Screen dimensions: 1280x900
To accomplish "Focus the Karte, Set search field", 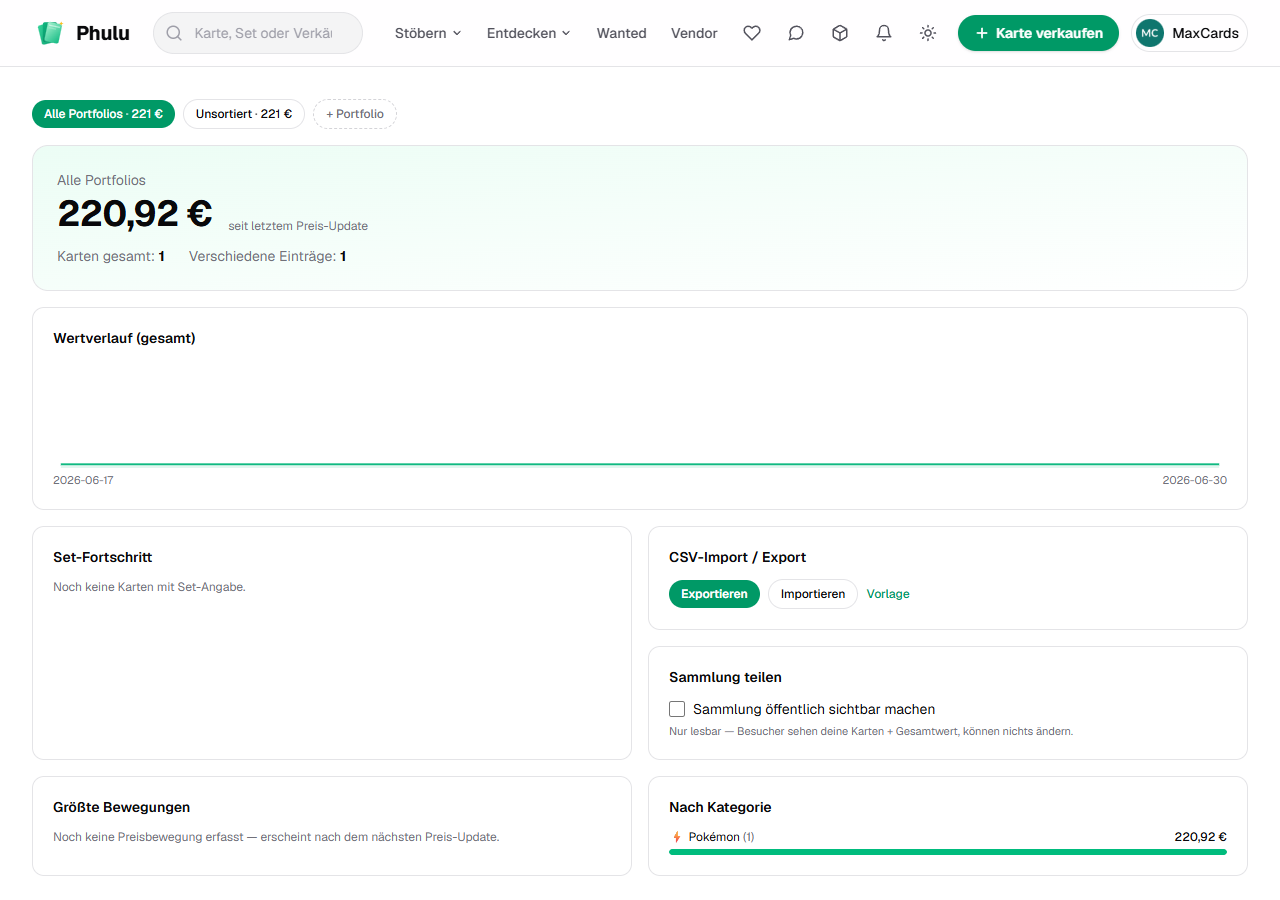I will 258,33.
